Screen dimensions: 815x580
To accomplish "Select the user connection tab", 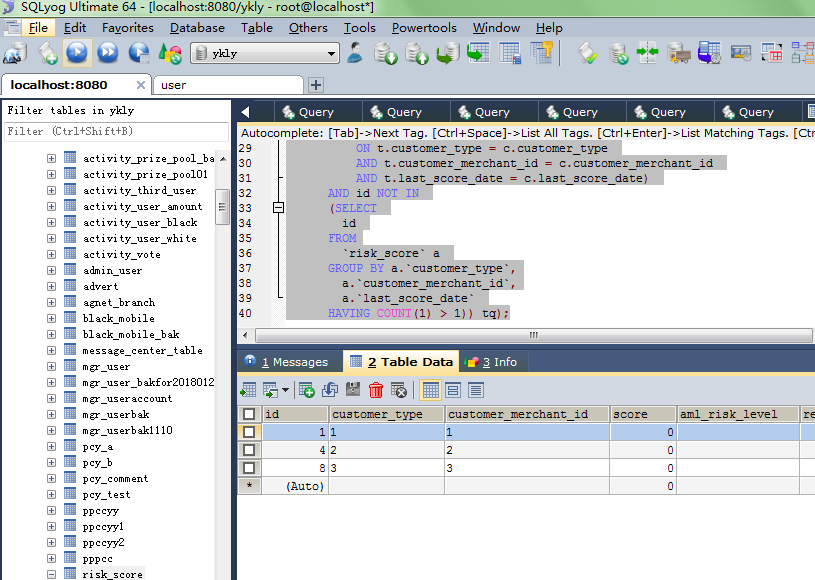I will tap(228, 85).
